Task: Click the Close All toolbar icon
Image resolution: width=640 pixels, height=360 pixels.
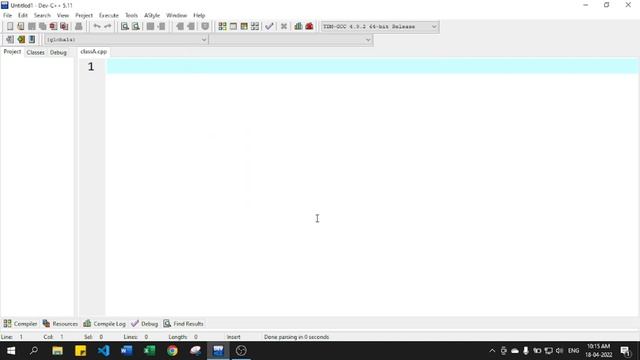Action: [x=64, y=27]
